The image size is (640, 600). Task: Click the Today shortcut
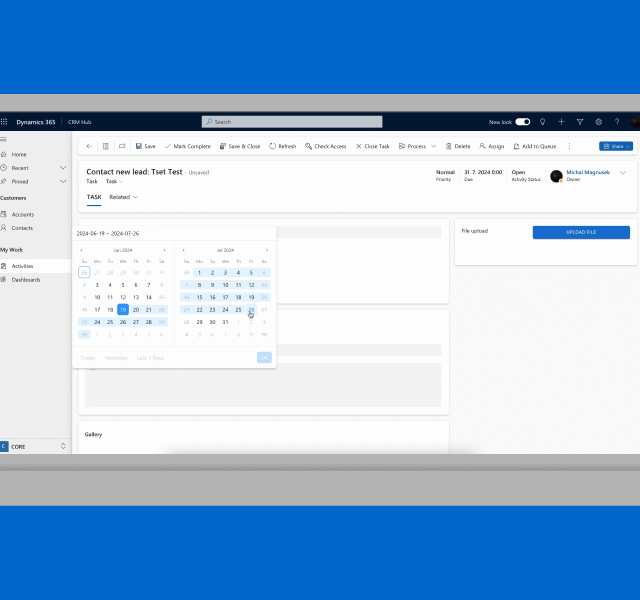point(88,358)
